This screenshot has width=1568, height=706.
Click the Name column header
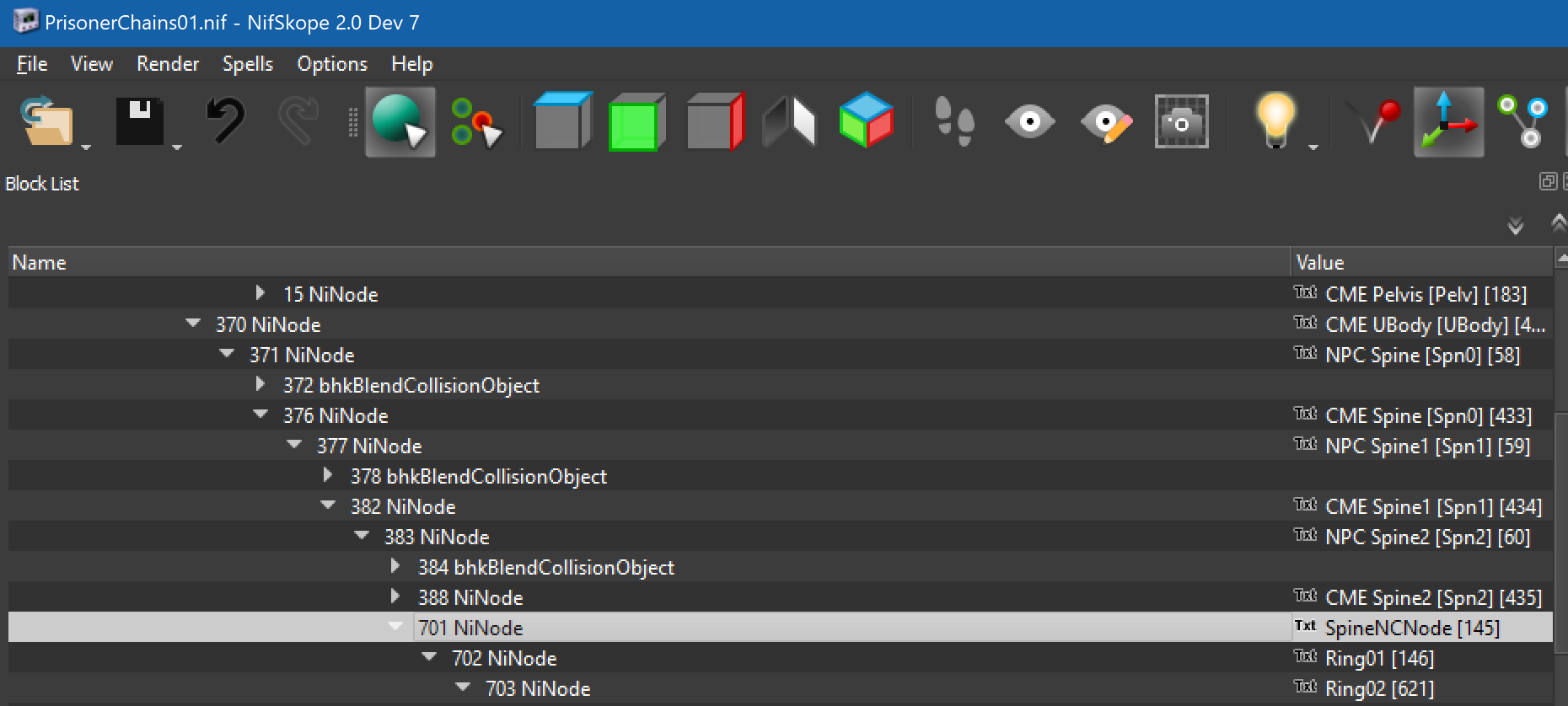pos(649,262)
